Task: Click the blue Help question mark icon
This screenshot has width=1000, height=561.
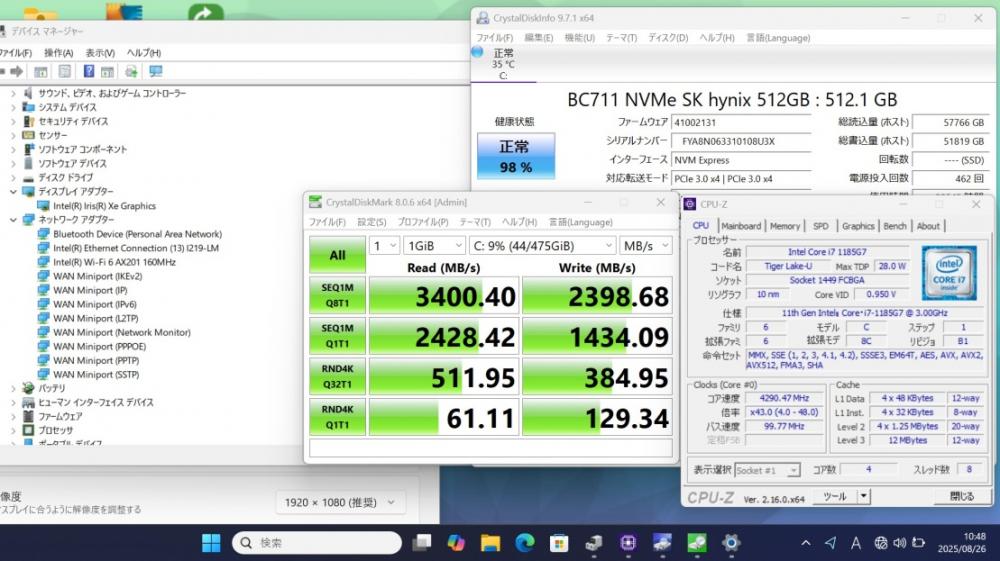Action: pos(89,71)
